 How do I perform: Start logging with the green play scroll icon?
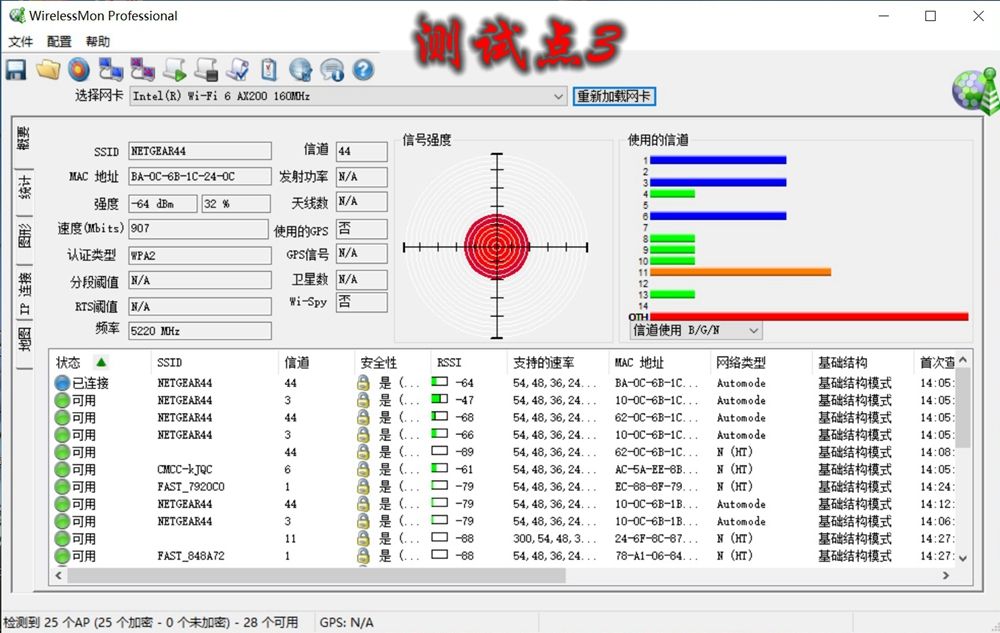click(x=175, y=69)
